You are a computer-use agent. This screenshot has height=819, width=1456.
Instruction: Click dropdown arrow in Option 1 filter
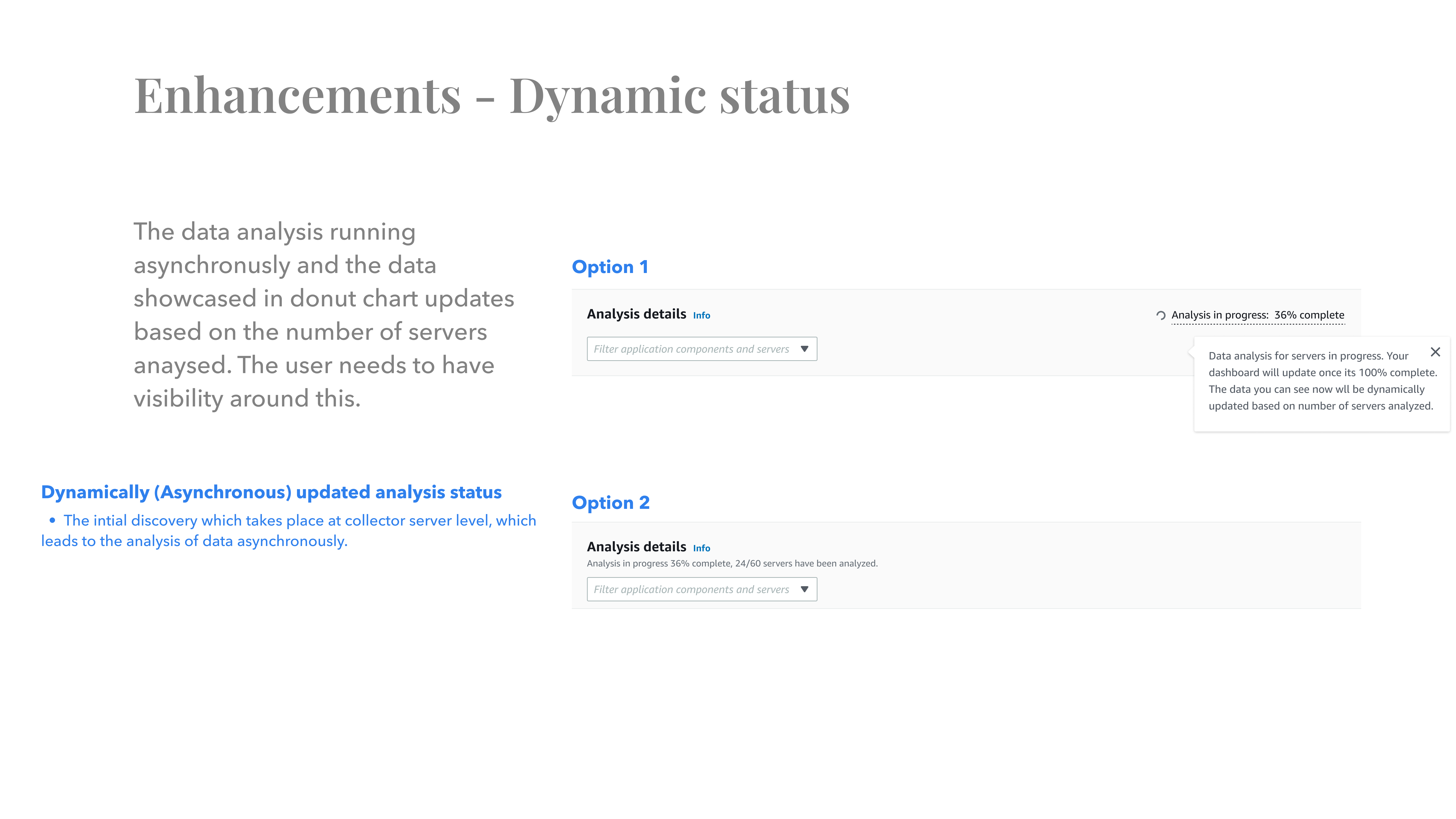[x=804, y=349]
